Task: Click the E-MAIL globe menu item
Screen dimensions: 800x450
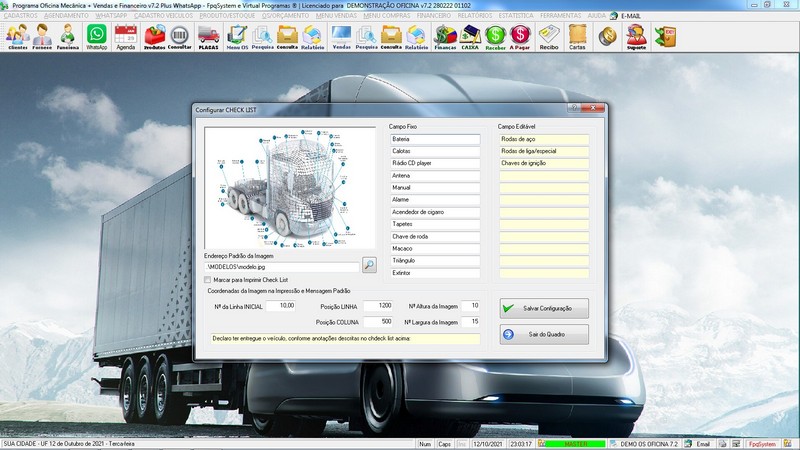Action: [626, 16]
